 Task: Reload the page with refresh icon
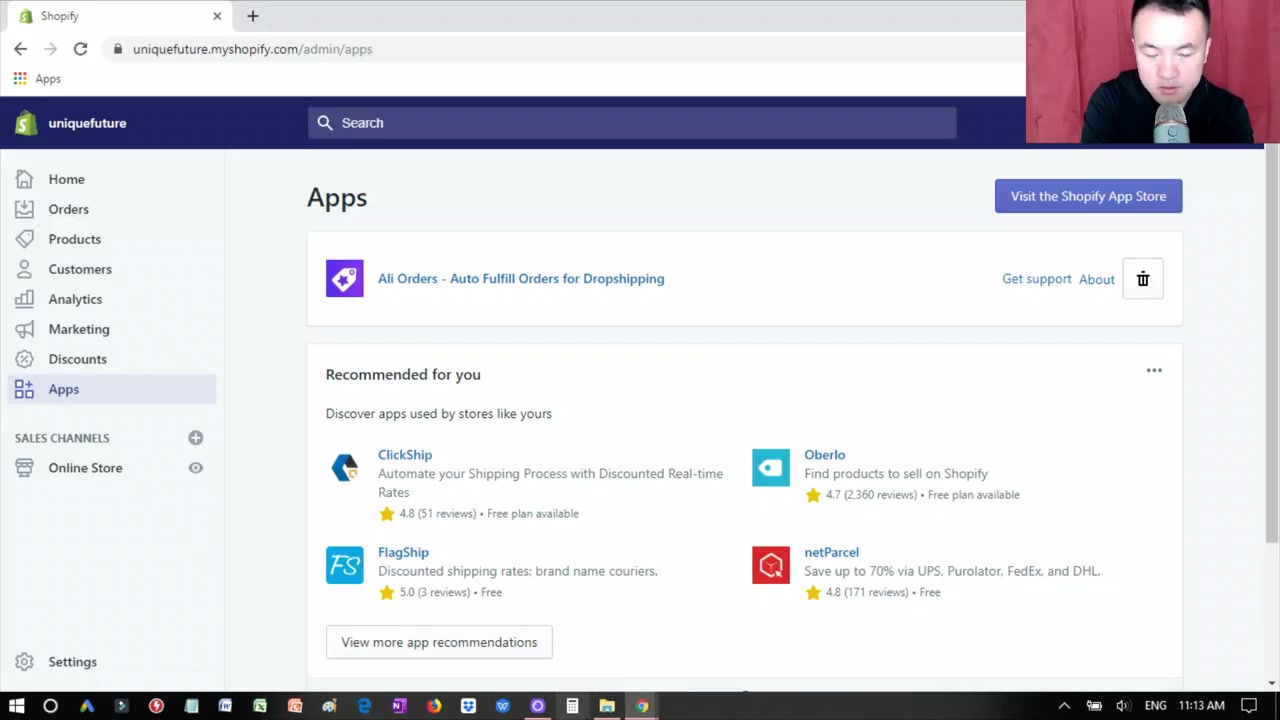[80, 49]
